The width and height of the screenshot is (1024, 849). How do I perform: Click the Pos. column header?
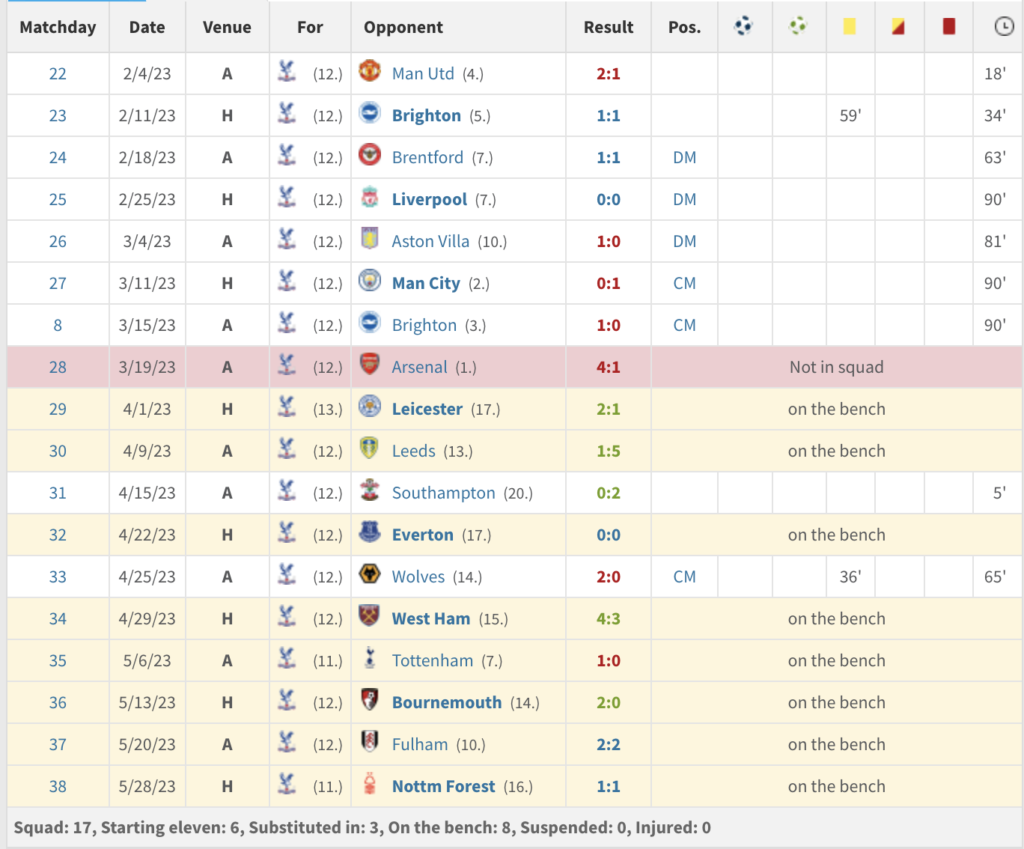684,27
